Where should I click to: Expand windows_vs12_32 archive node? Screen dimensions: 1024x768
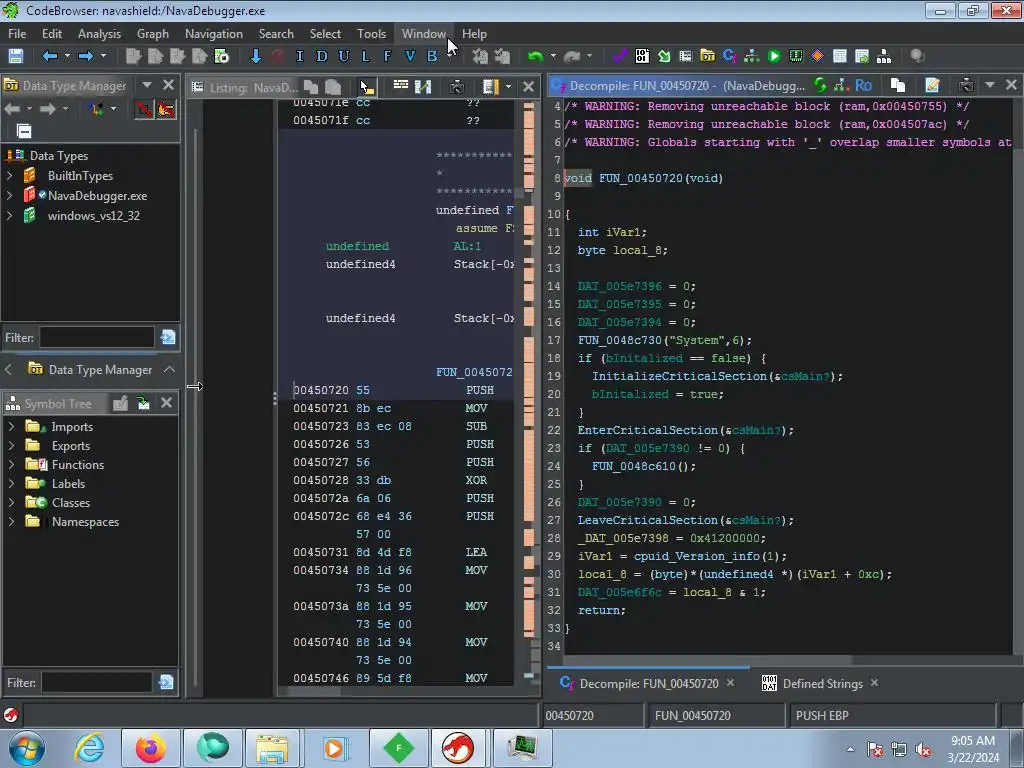point(9,216)
